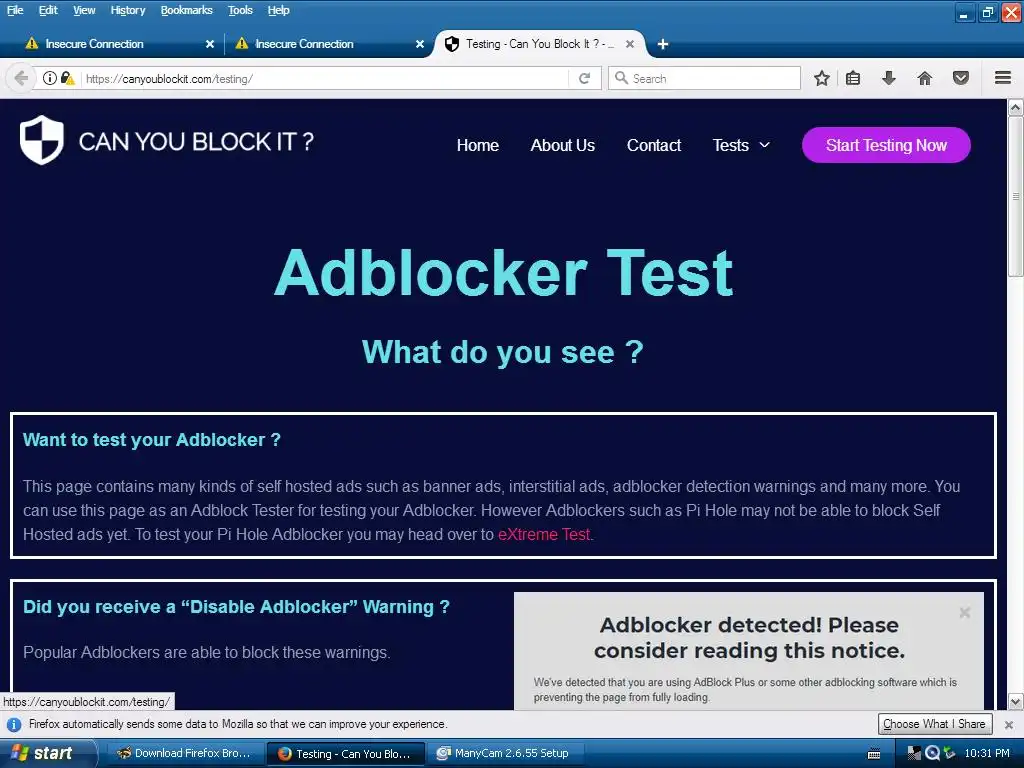Dismiss the Adblocker detected notice
This screenshot has width=1024, height=768.
(x=965, y=613)
